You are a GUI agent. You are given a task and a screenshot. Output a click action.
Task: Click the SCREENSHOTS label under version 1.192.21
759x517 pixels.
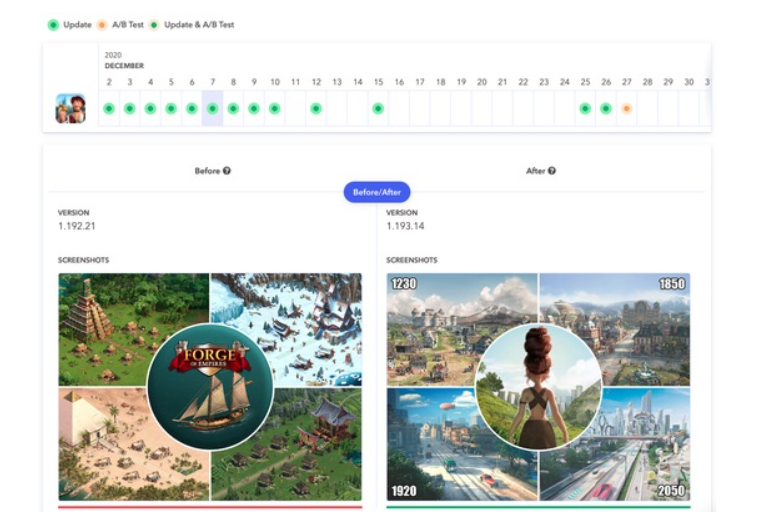pyautogui.click(x=84, y=260)
